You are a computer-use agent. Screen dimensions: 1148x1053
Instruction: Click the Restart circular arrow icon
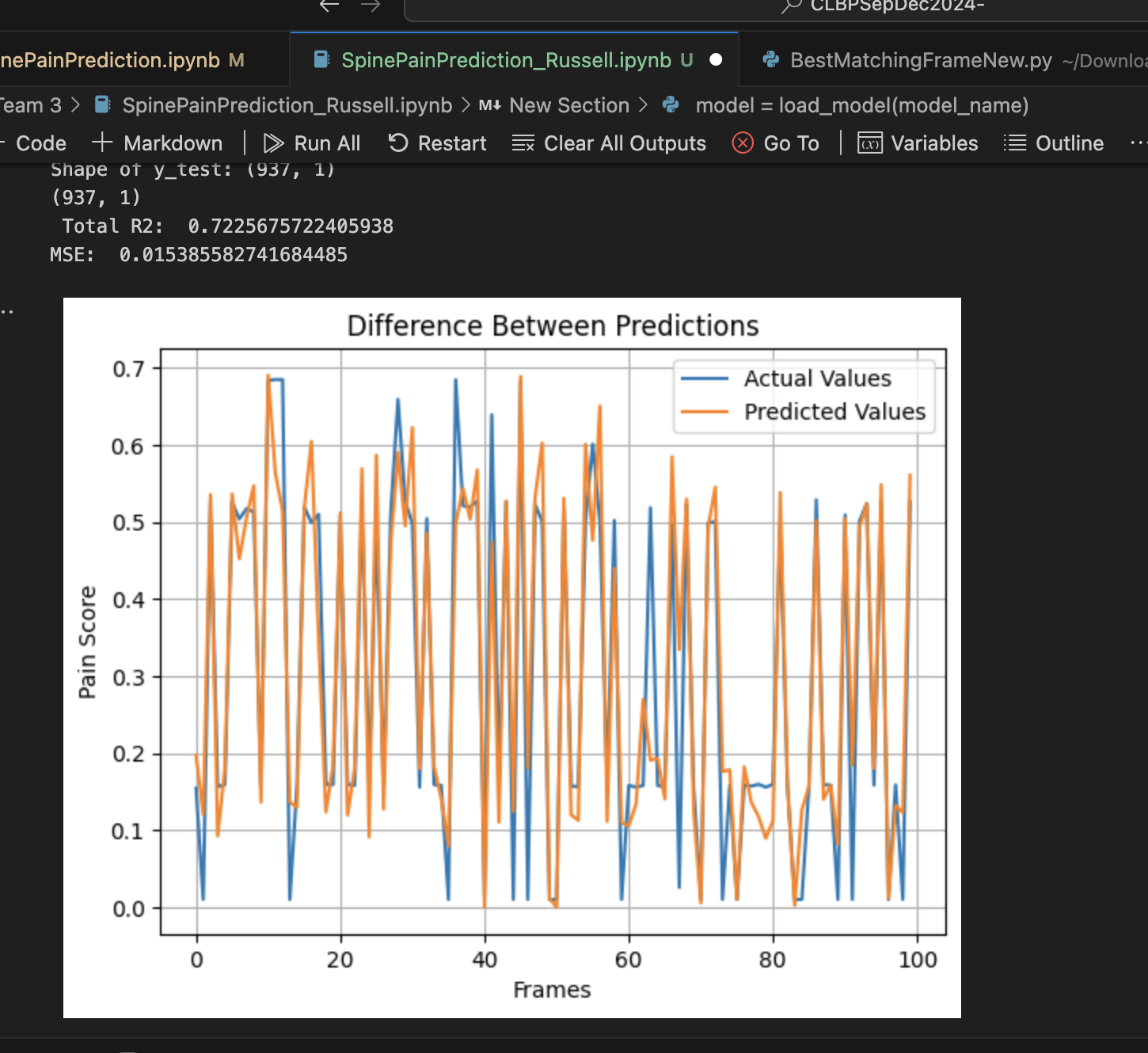click(398, 143)
